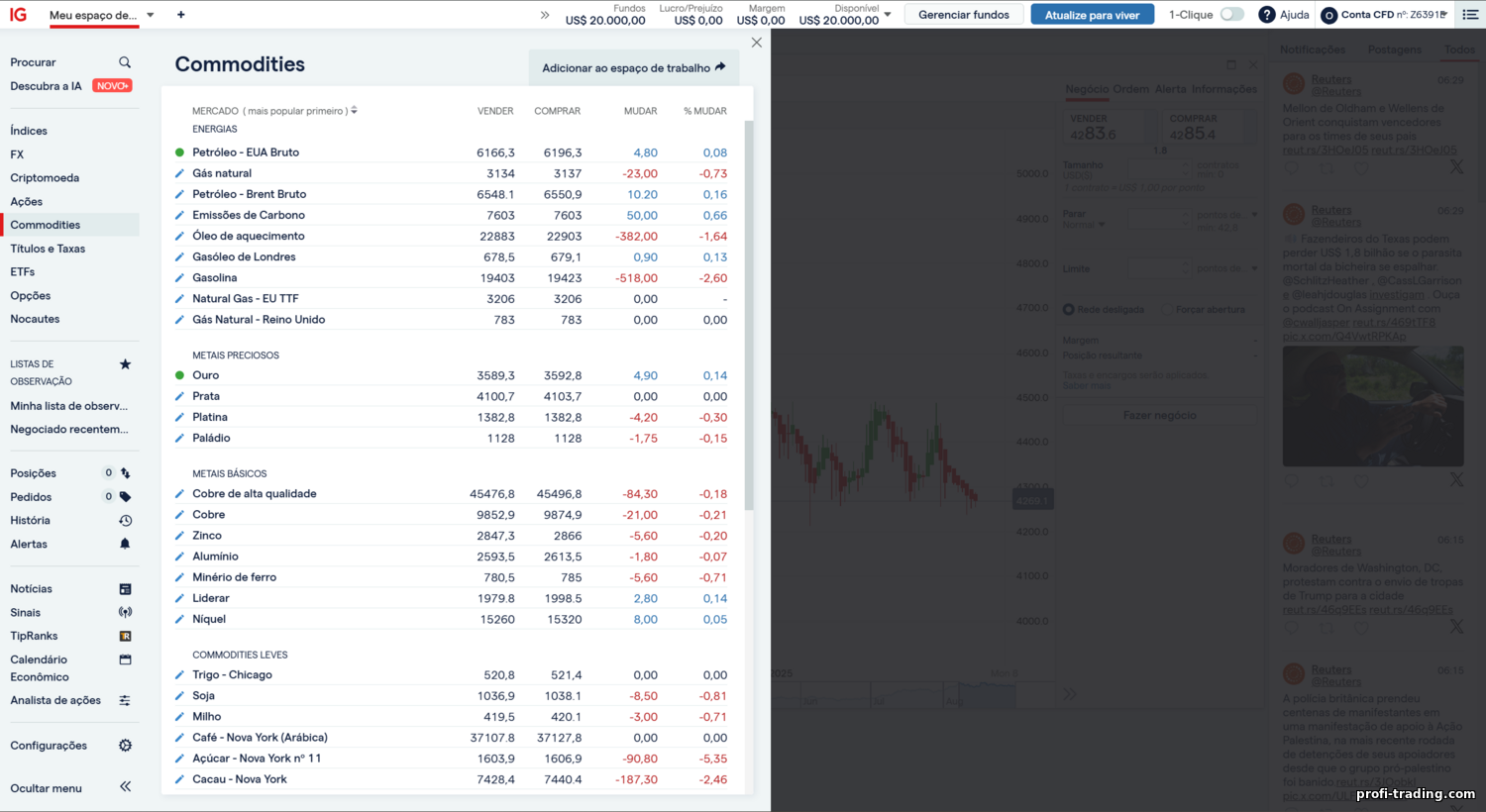Viewport: 1486px width, 812px height.
Task: Click Adicionar ao espaço de trabalho button
Action: (x=633, y=67)
